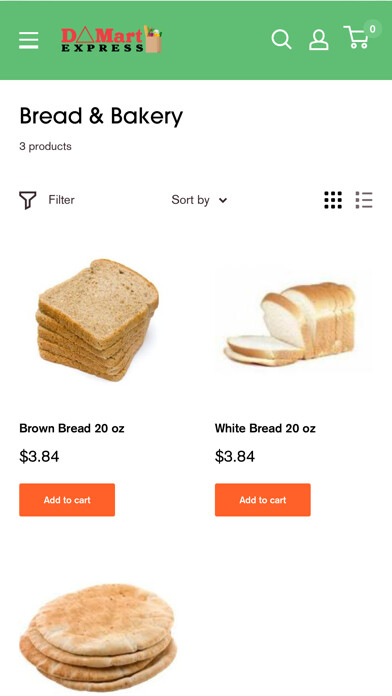
Task: Add White Bread 20 oz to cart
Action: pos(263,500)
